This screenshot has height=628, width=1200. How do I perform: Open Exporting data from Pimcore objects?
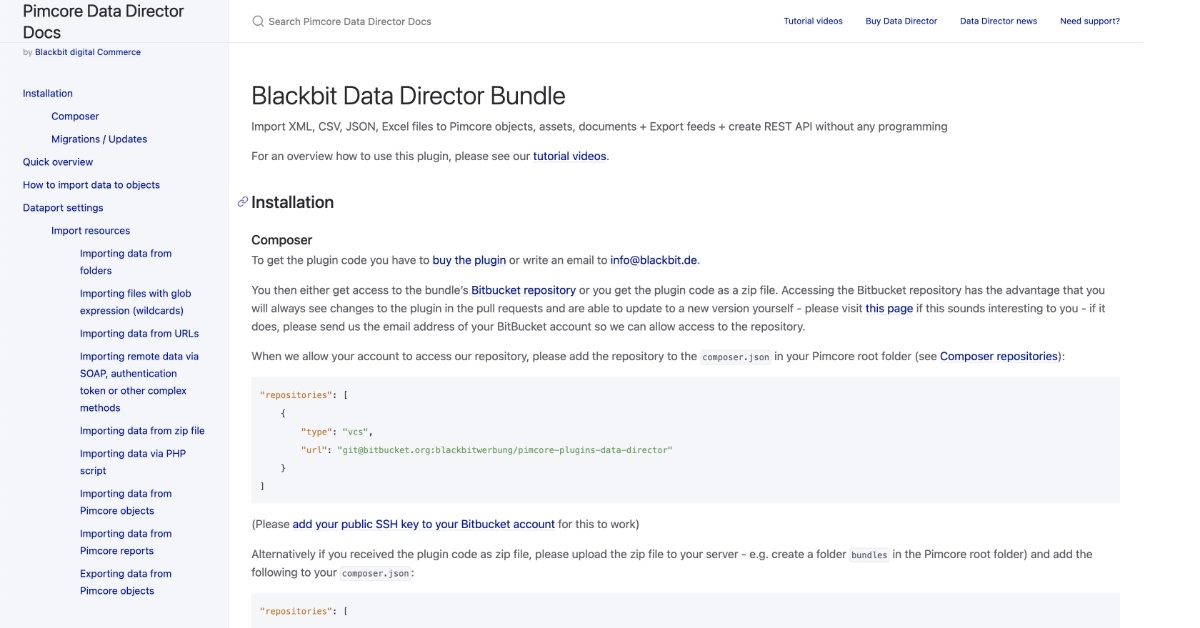click(124, 582)
